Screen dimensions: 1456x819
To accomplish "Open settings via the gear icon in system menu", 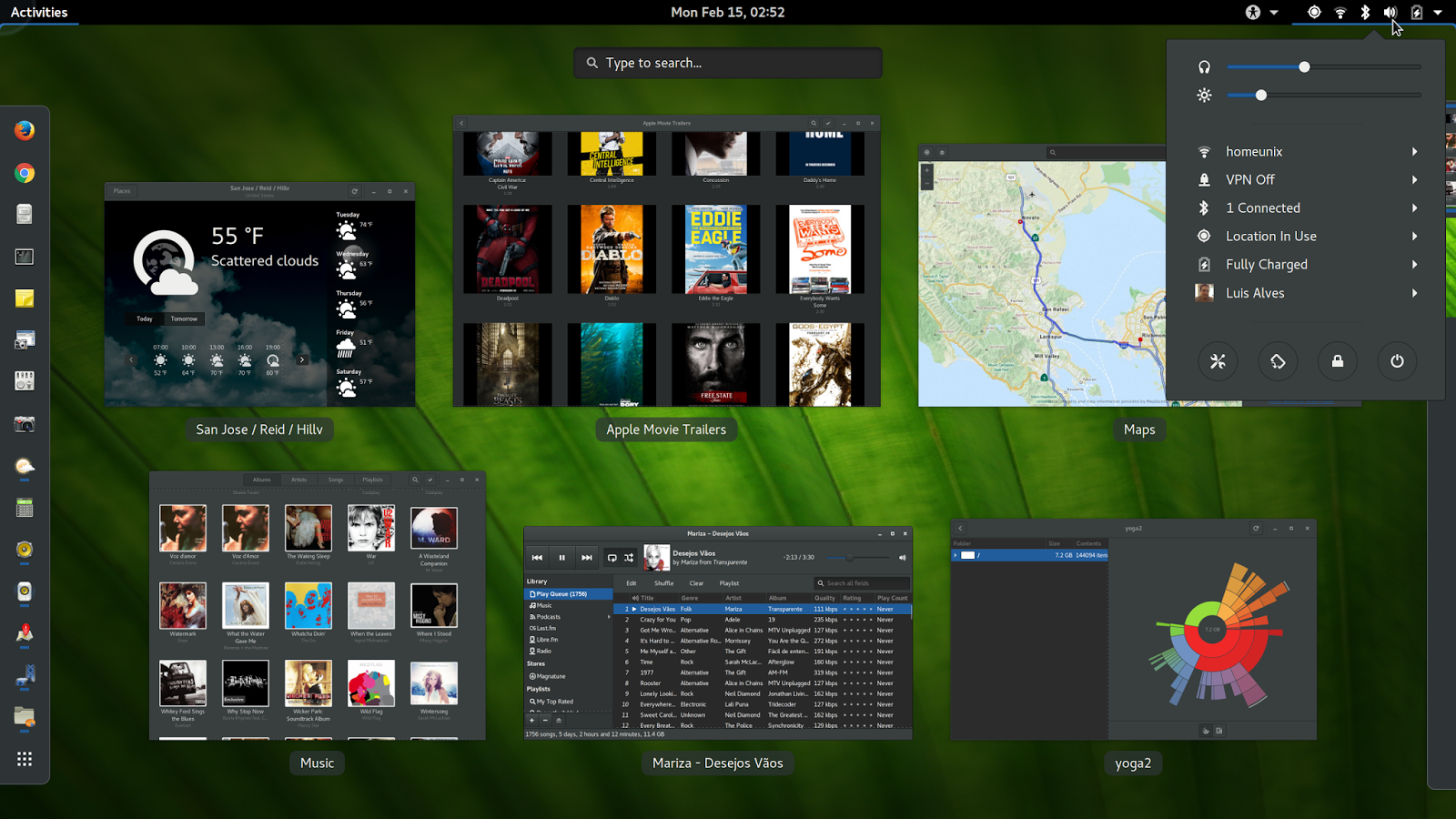I will 1218,361.
